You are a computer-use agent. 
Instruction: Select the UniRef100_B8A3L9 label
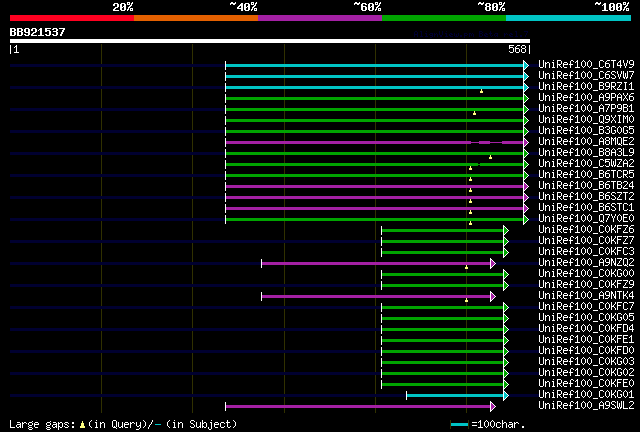click(x=586, y=153)
